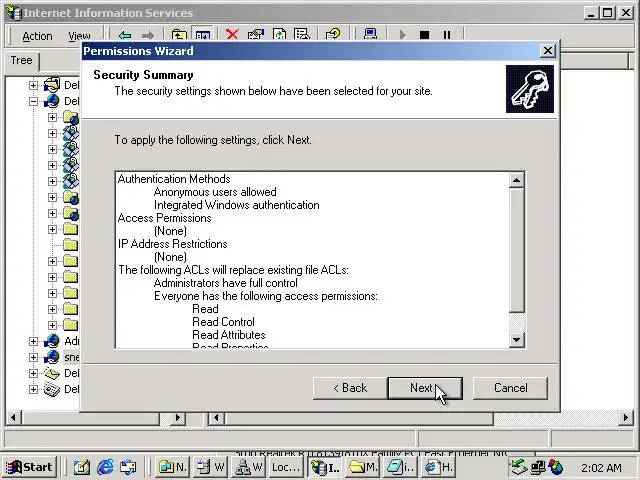
Task: Click the globe icon of the Adı node
Action: [52, 341]
